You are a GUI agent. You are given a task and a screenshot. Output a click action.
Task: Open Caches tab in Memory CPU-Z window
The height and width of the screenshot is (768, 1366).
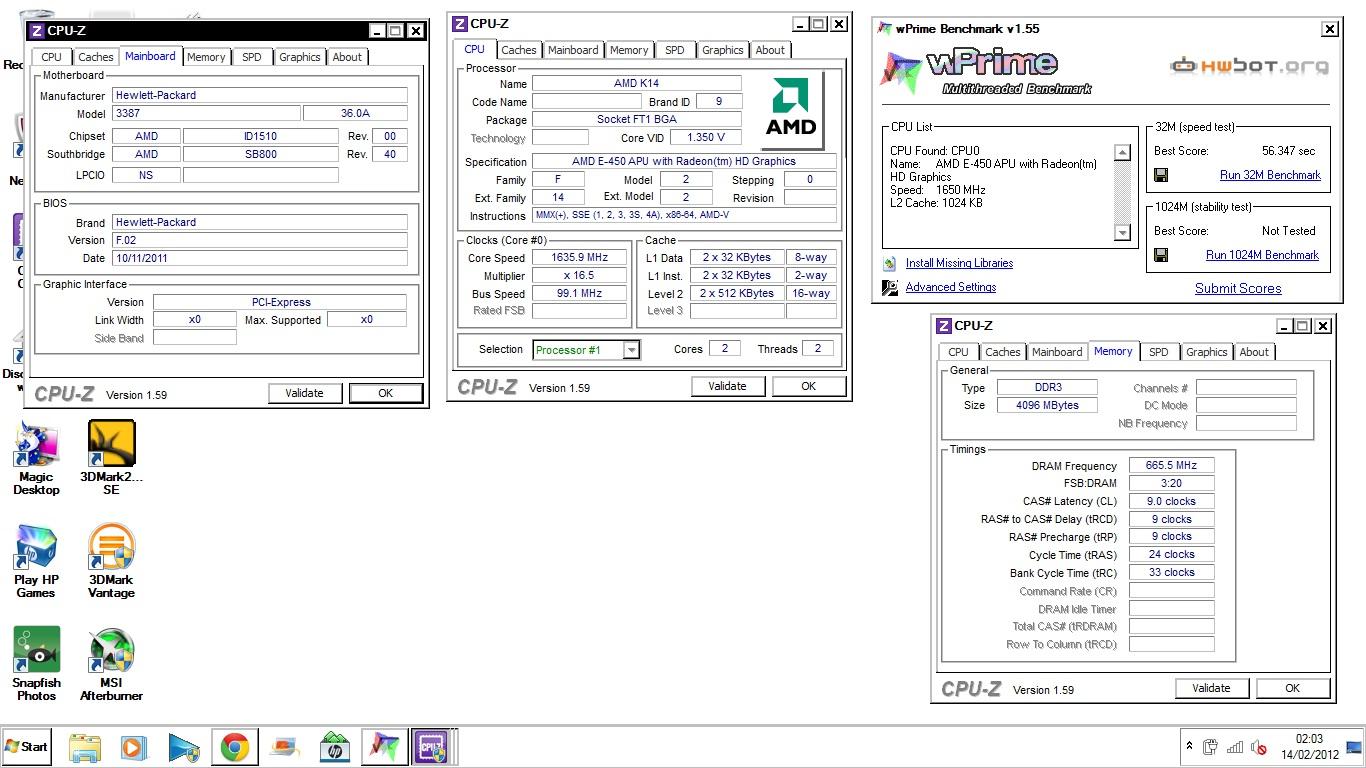[x=1002, y=352]
